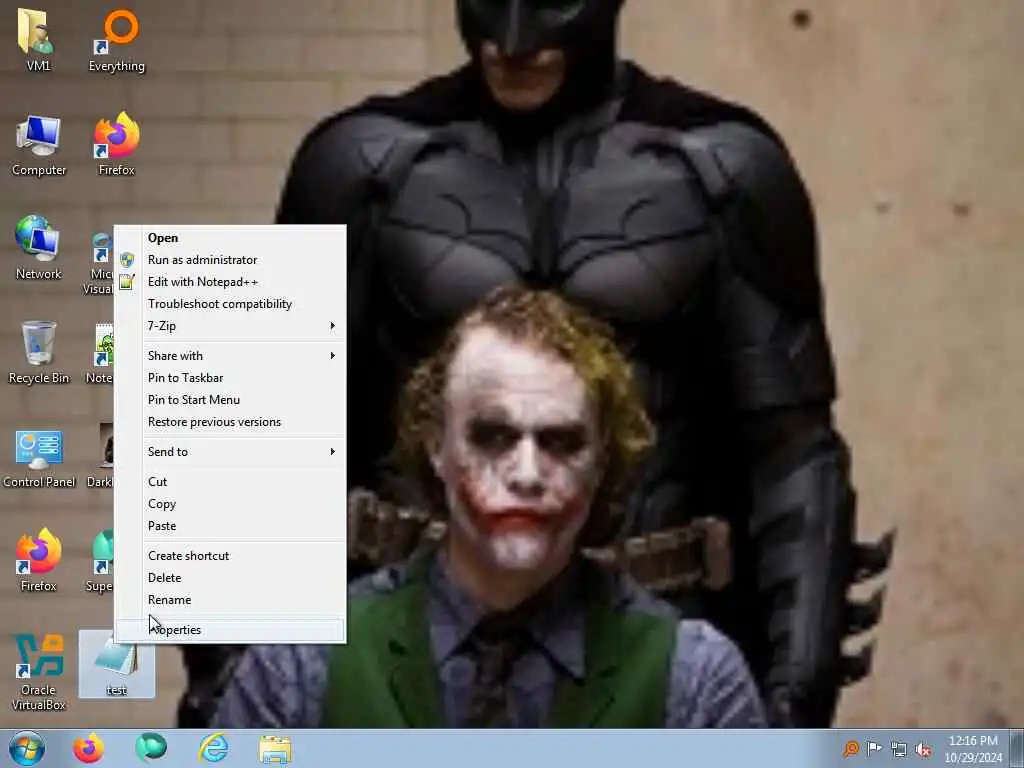Choose Pin to Taskbar
The height and width of the screenshot is (768, 1024).
pos(231,378)
